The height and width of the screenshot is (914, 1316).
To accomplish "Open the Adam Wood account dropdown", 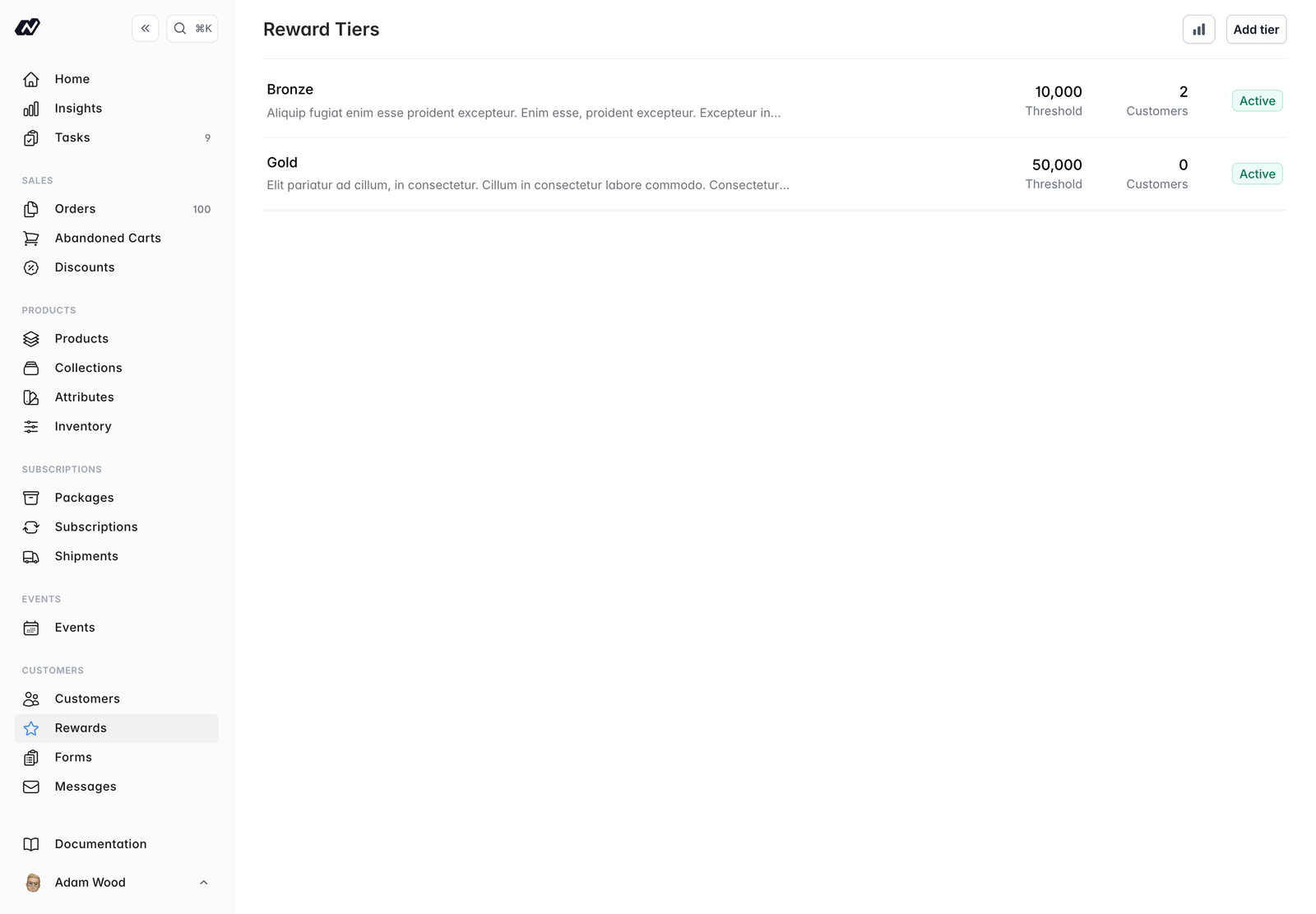I will (x=116, y=883).
